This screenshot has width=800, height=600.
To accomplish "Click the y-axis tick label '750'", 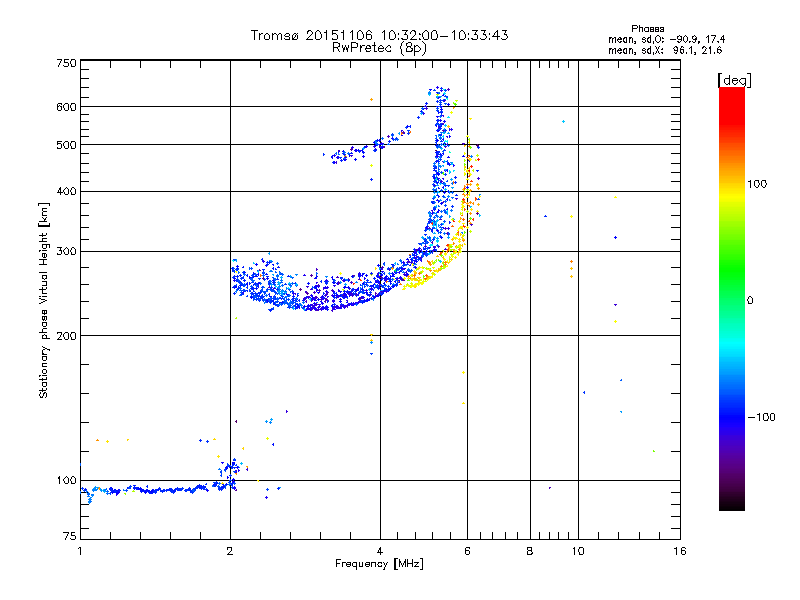I will (66, 63).
